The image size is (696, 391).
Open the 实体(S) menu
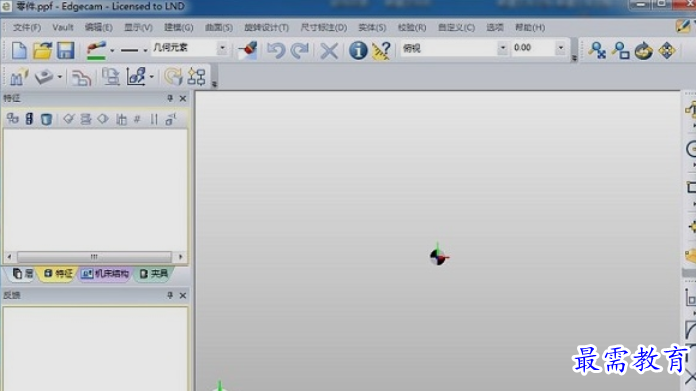[x=372, y=28]
